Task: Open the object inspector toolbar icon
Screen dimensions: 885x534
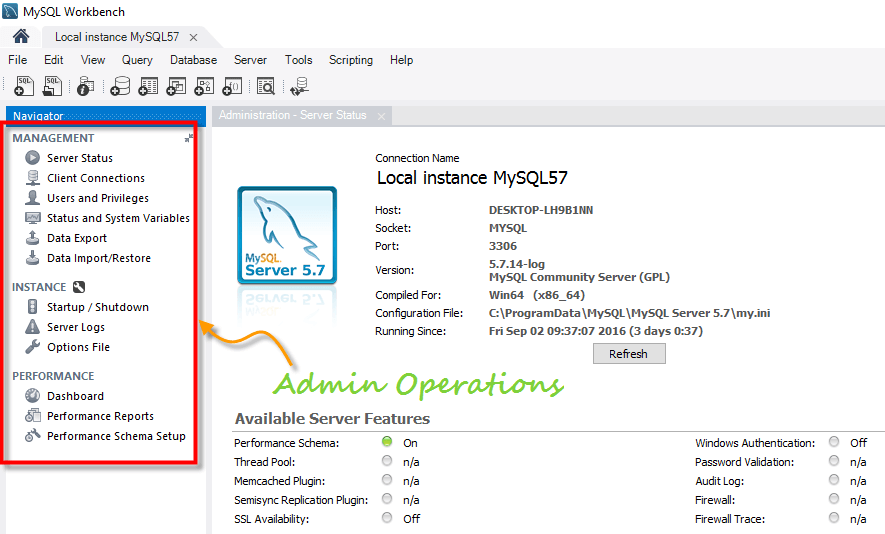Action: point(85,86)
